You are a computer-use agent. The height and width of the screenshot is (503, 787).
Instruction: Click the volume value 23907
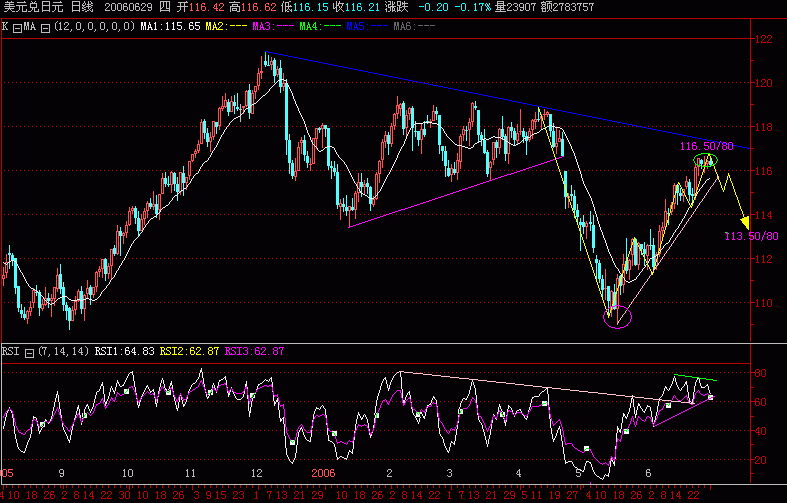[x=522, y=8]
